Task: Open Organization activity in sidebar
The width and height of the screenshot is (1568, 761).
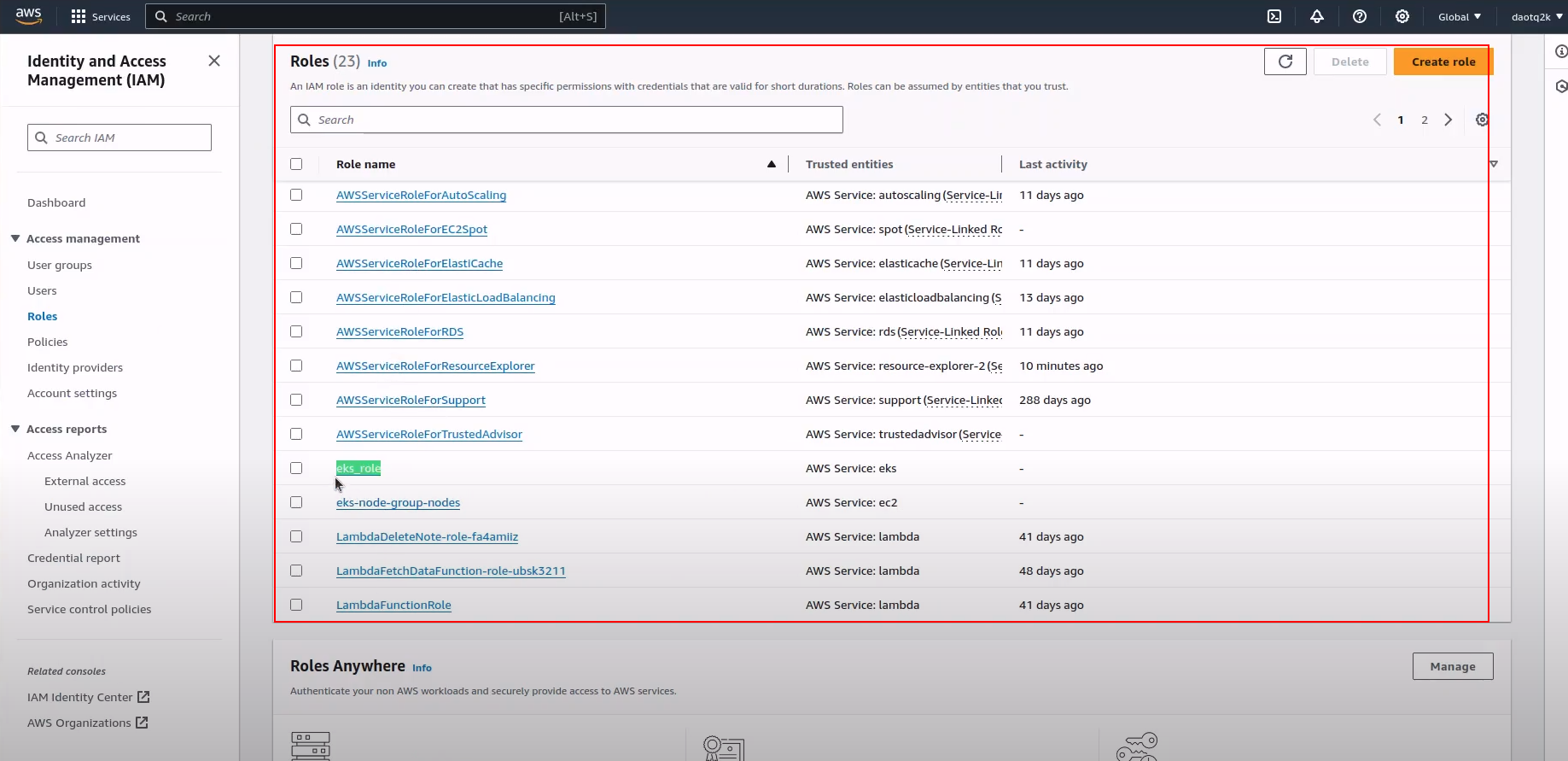Action: click(84, 583)
